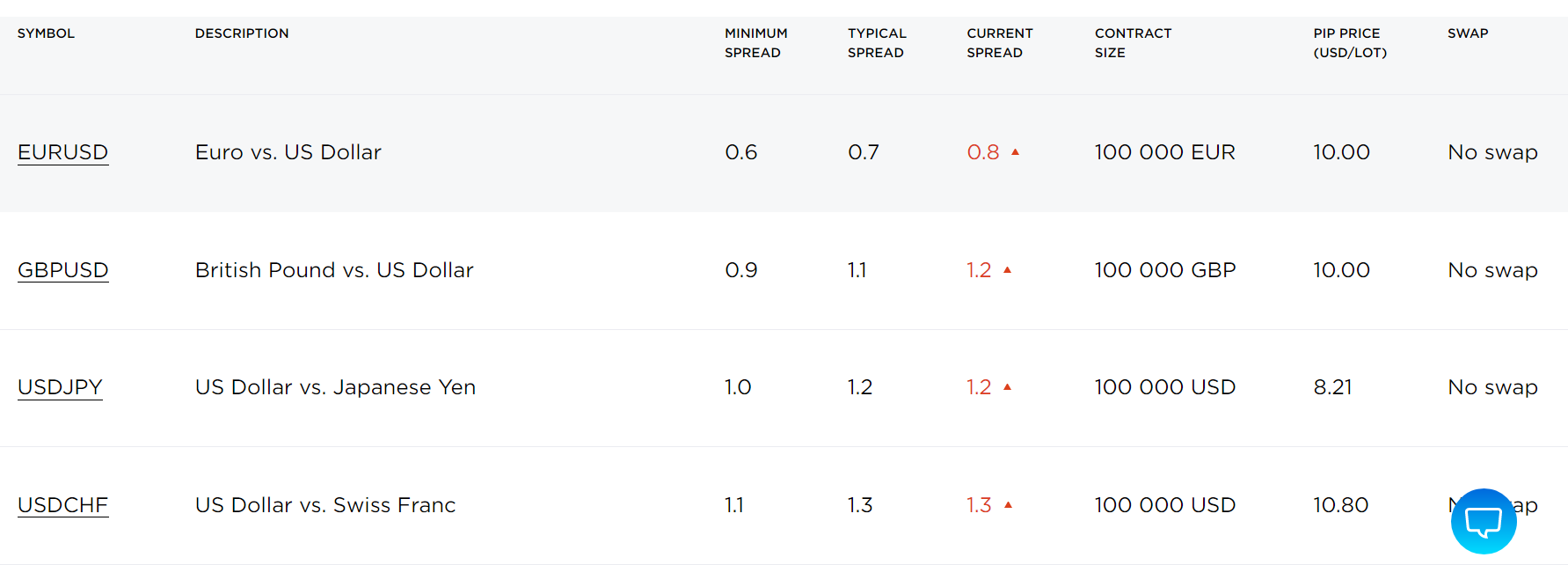1568x565 pixels.
Task: Click the PIP PRICE (USD/LOT) column header
Action: [x=1350, y=43]
